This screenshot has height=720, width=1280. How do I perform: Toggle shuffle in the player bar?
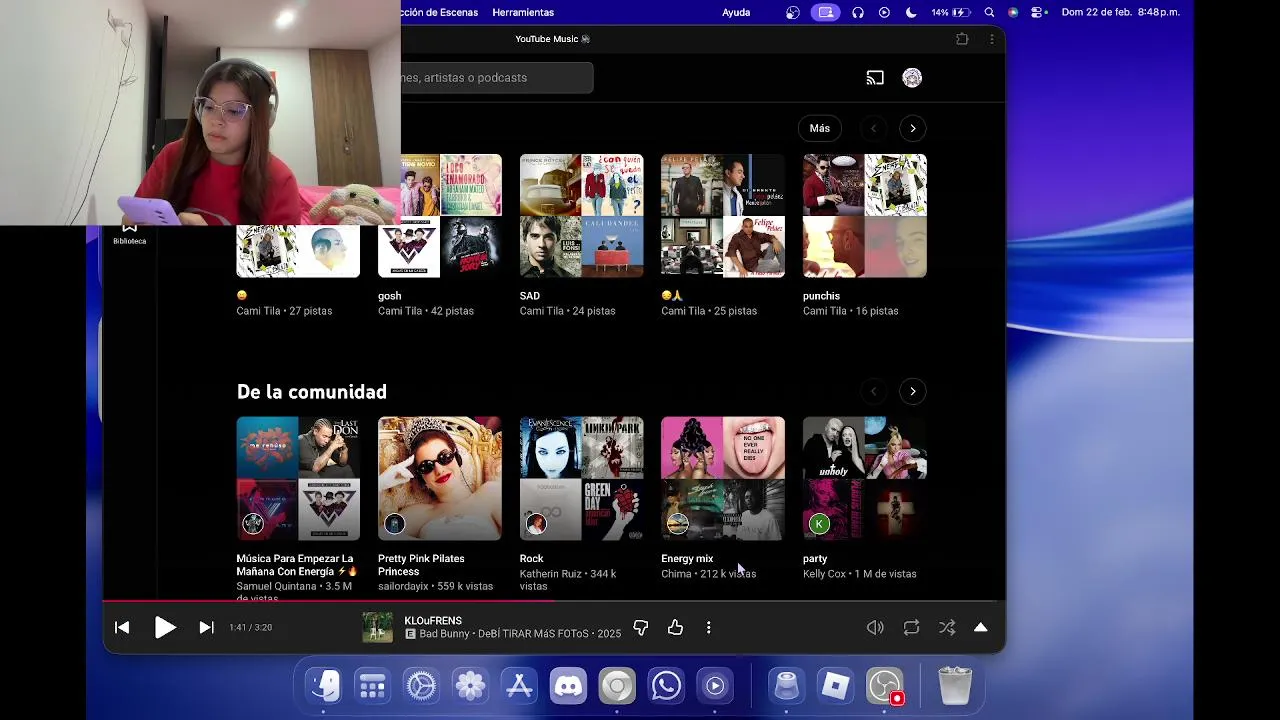[947, 627]
